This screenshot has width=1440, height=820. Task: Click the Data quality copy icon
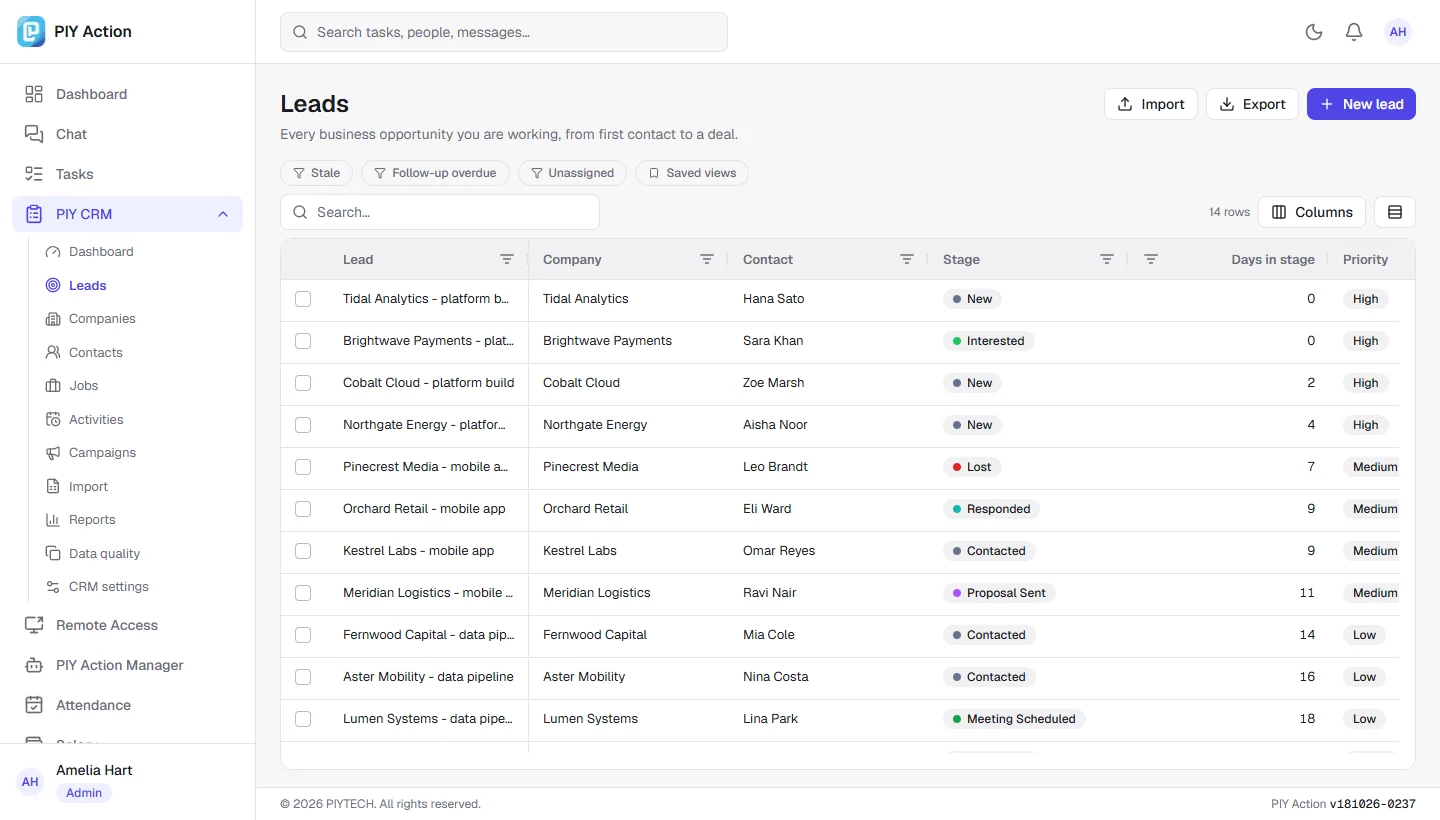coord(53,553)
